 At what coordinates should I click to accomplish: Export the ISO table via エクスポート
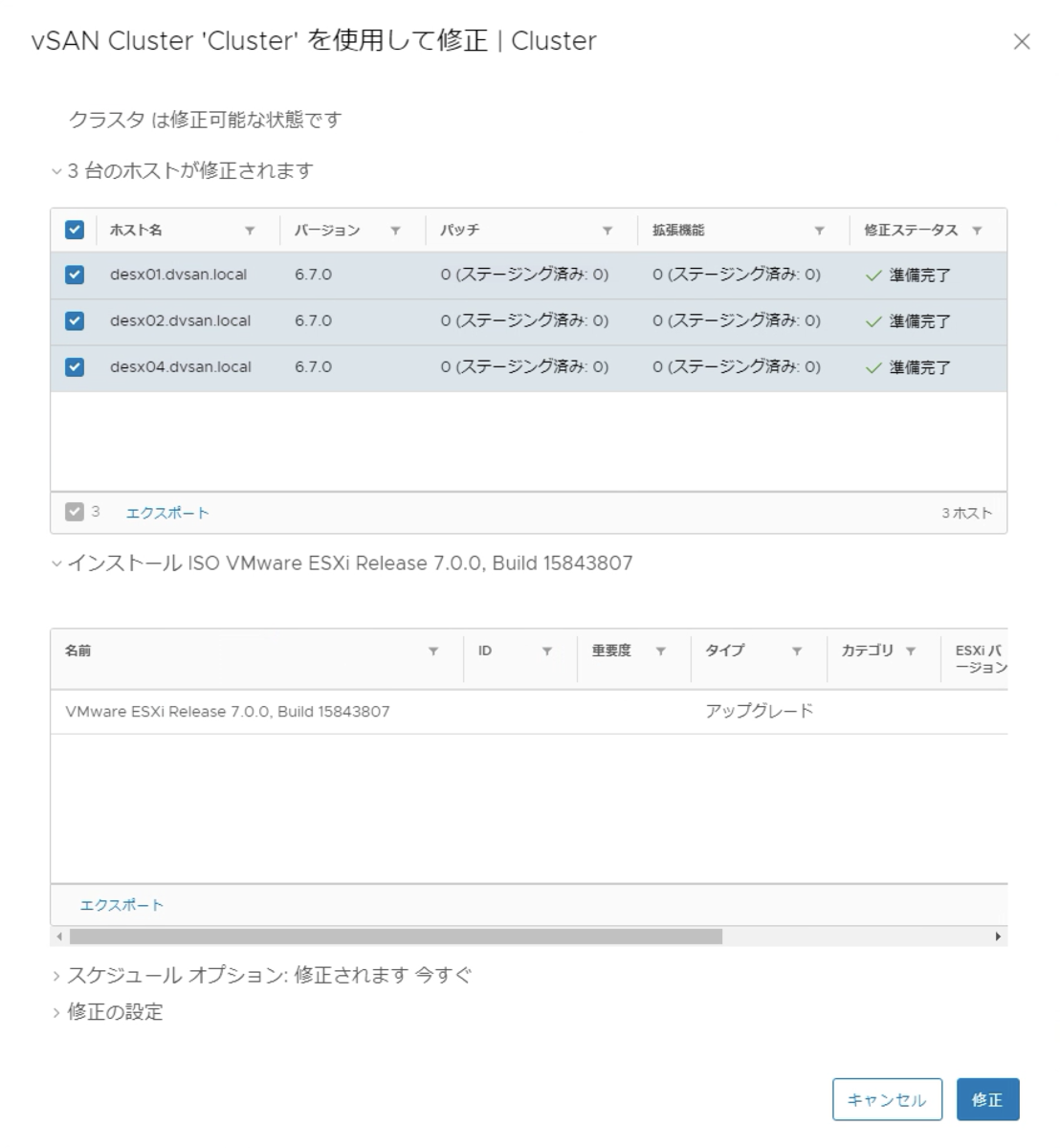pyautogui.click(x=121, y=905)
